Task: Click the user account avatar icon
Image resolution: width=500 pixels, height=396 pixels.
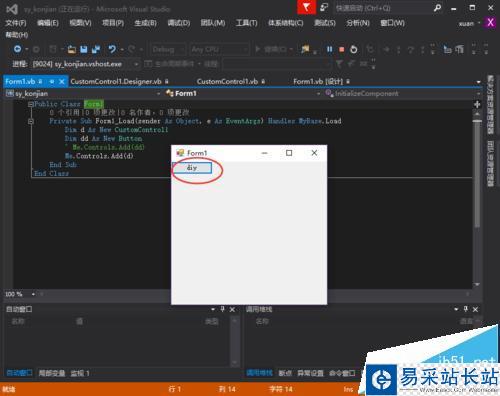Action: [490, 23]
